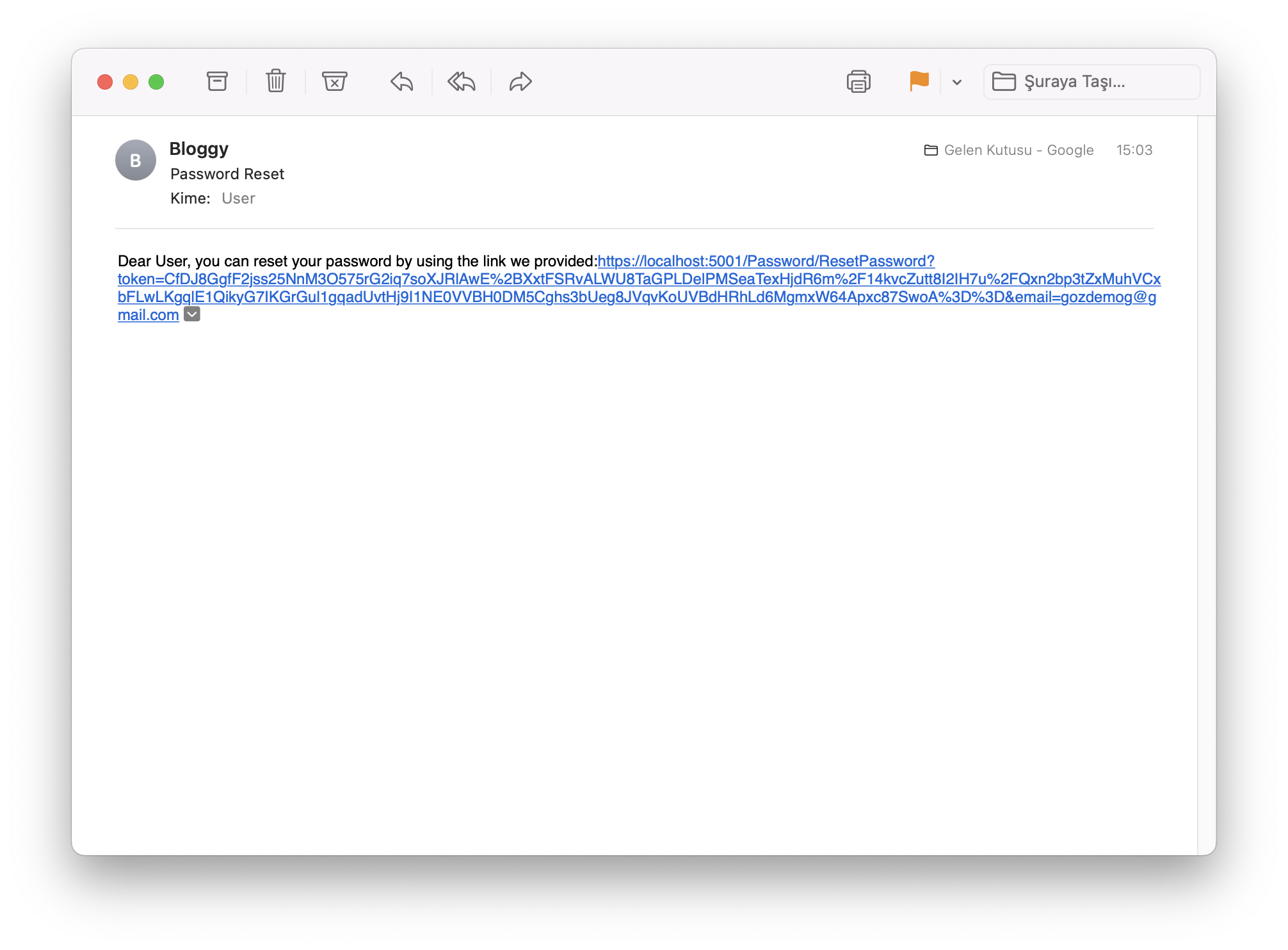This screenshot has width=1288, height=950.
Task: Toggle the orange flag on this message
Action: [x=919, y=81]
